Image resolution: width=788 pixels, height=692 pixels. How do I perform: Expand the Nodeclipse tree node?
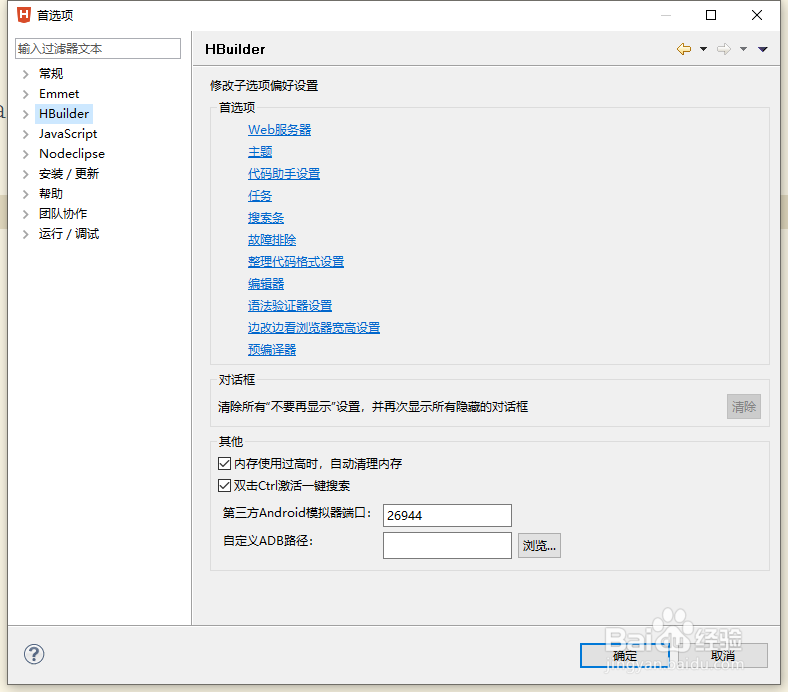click(x=26, y=154)
